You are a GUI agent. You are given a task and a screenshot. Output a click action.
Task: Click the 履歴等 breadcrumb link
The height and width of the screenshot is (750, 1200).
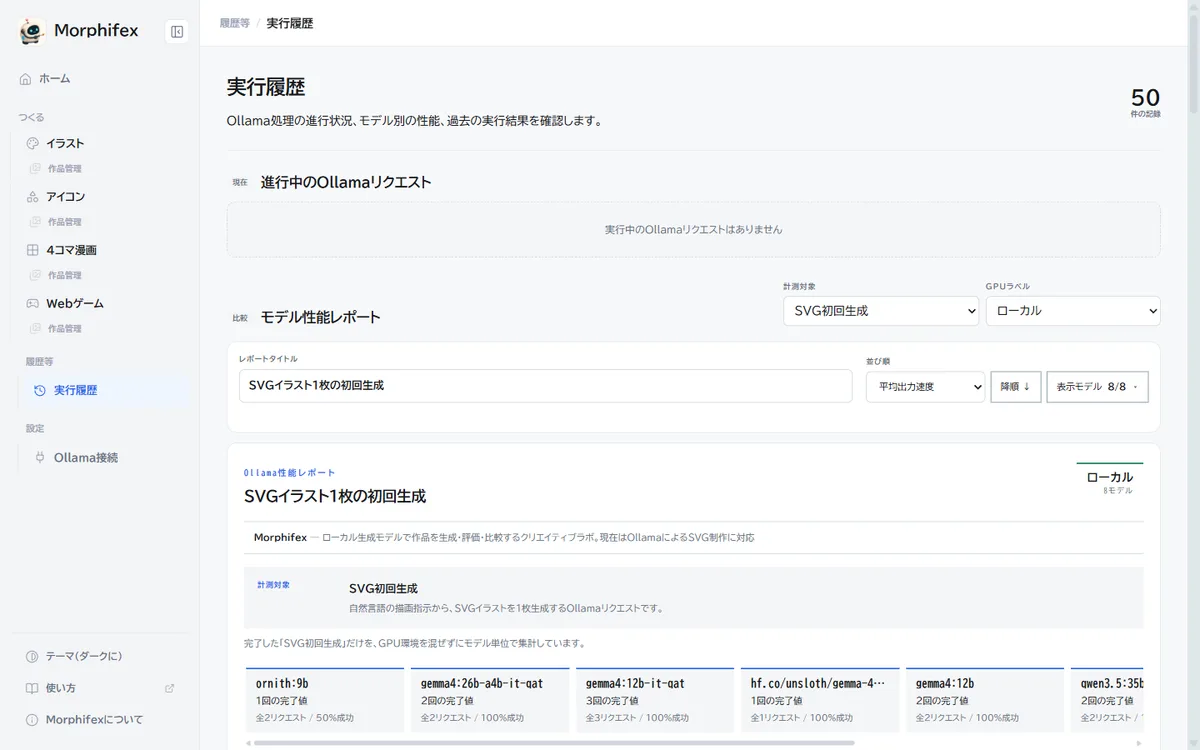[x=235, y=23]
